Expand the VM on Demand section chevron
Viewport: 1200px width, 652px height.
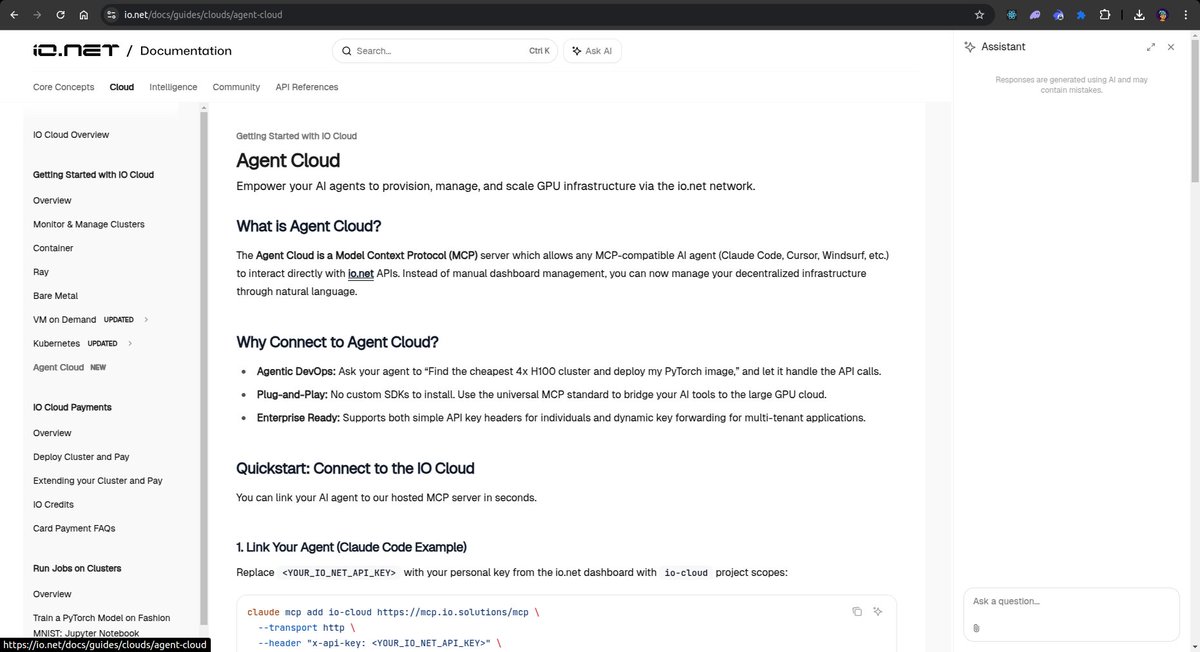pyautogui.click(x=146, y=320)
